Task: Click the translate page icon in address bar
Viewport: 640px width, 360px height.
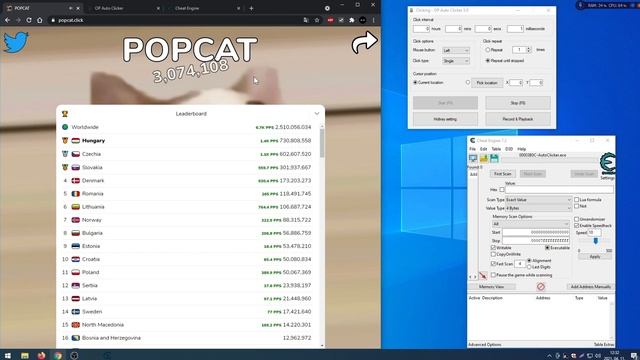Action: (306, 20)
